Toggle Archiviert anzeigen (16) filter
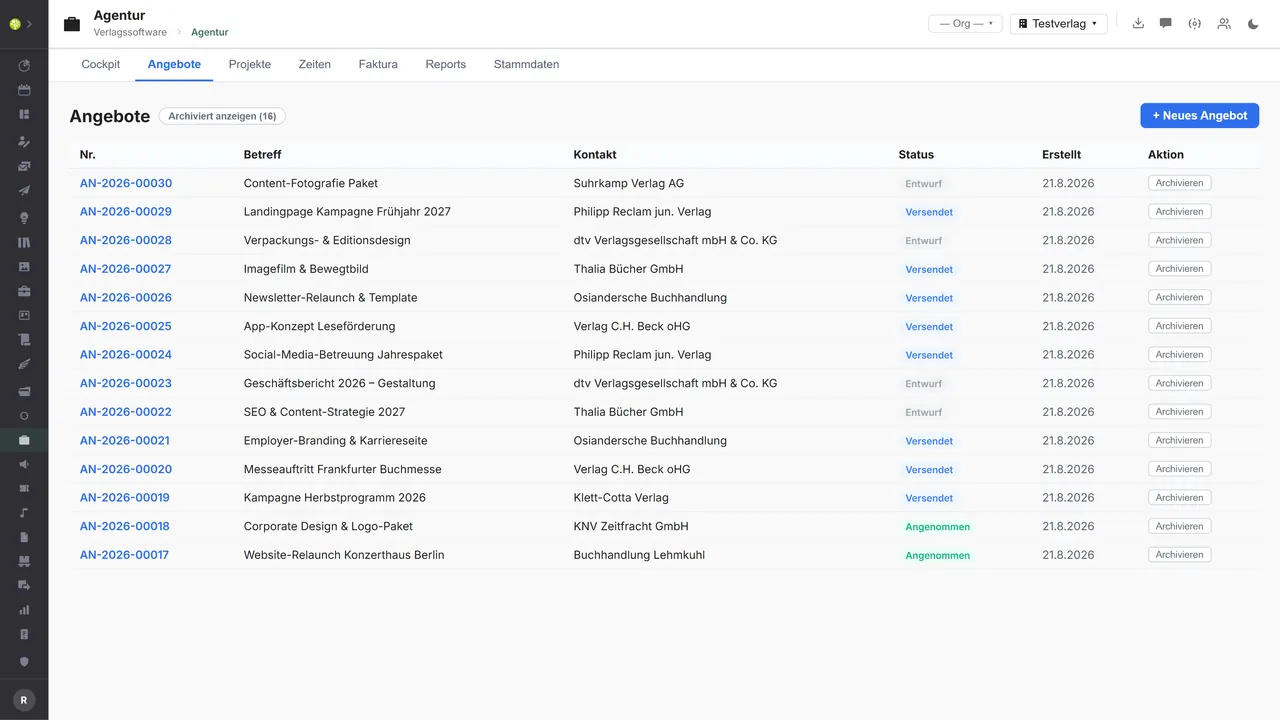The height and width of the screenshot is (720, 1280). tap(222, 116)
